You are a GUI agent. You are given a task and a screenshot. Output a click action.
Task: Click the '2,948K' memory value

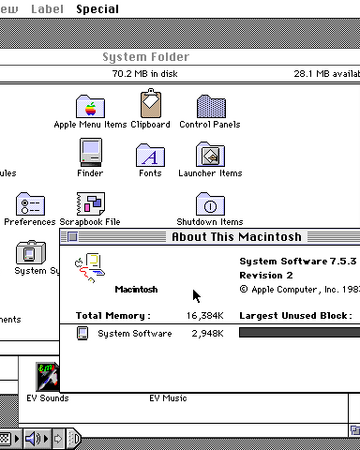[x=207, y=334]
